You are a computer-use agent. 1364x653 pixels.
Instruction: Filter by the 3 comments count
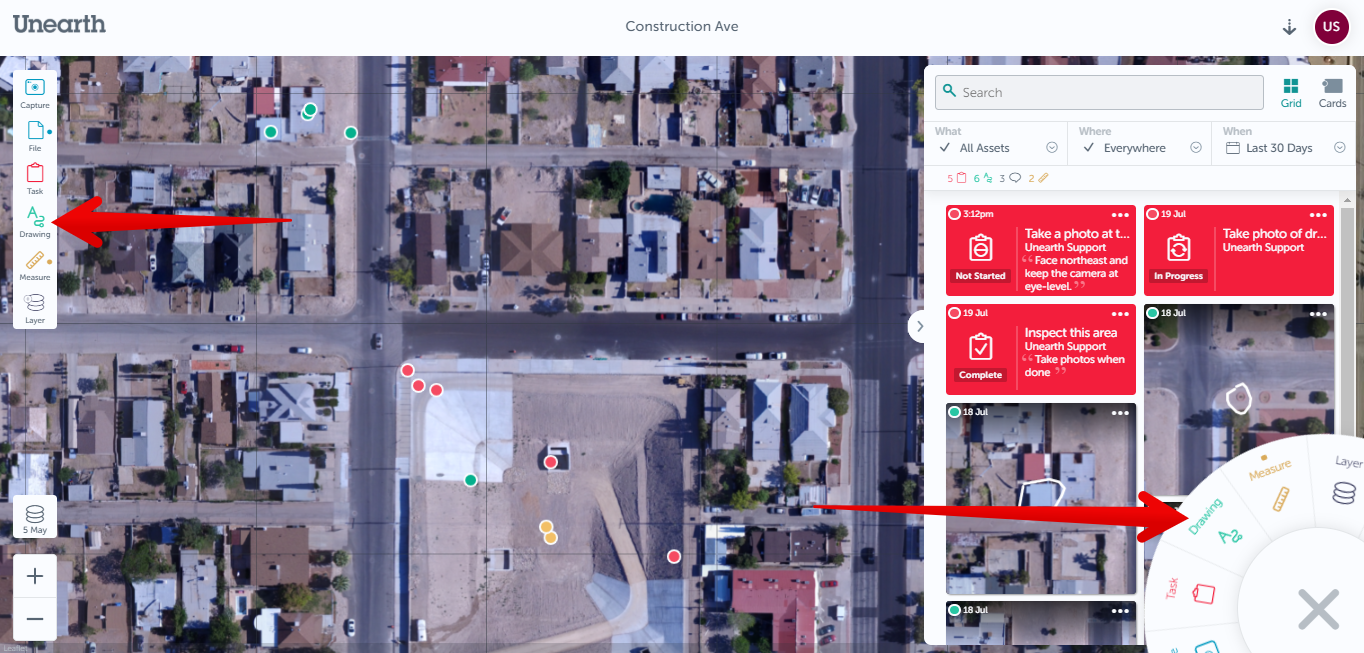tap(1010, 178)
